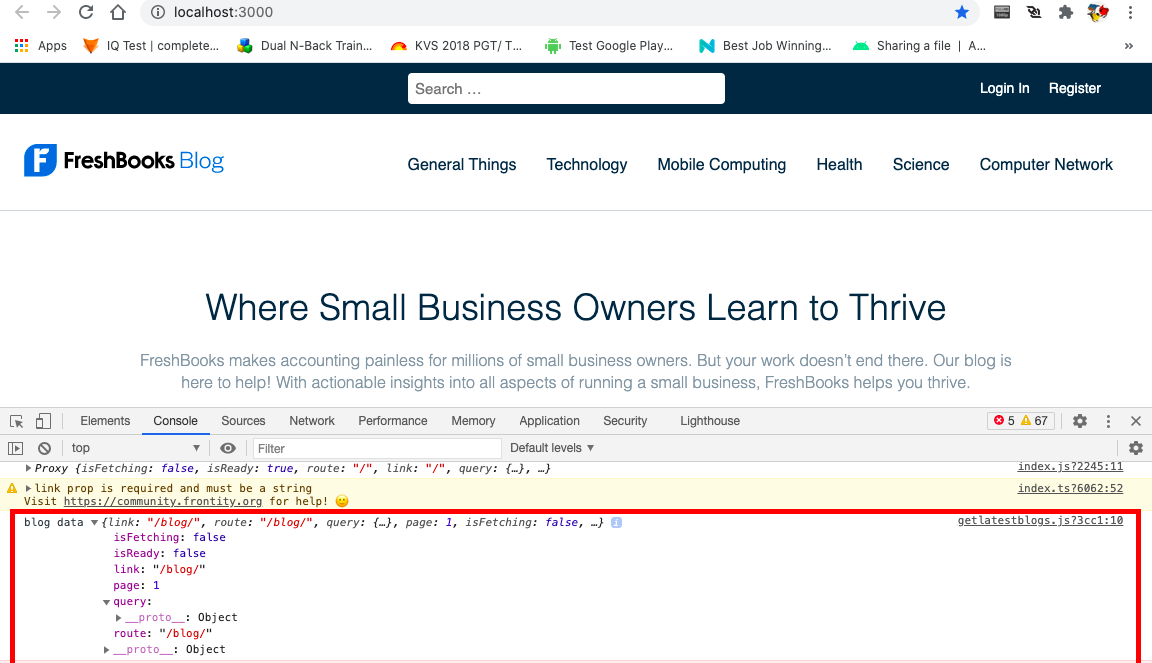
Task: Clear the console with the ban icon
Action: [x=44, y=448]
